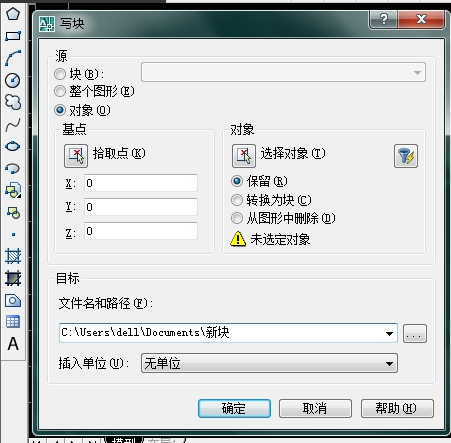Select the Multiline Text tool
Viewport: 451px width, 443px height.
[13, 344]
